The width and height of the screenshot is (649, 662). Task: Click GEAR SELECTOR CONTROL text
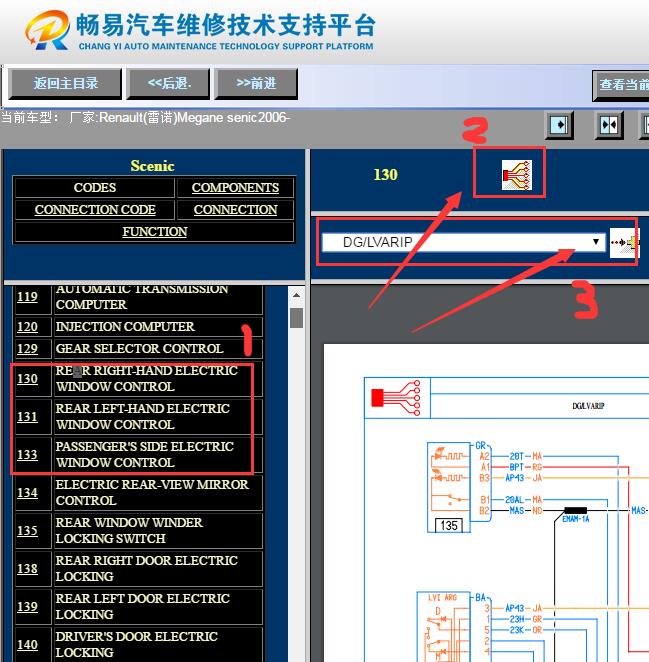[x=139, y=349]
